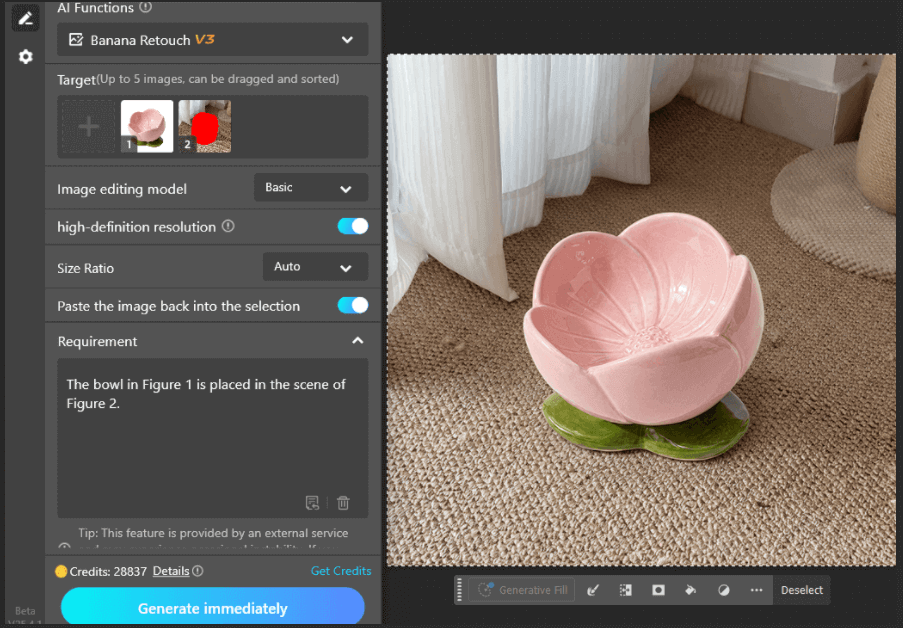Click the Get Credits link
Image resolution: width=903 pixels, height=628 pixels.
pyautogui.click(x=340, y=571)
